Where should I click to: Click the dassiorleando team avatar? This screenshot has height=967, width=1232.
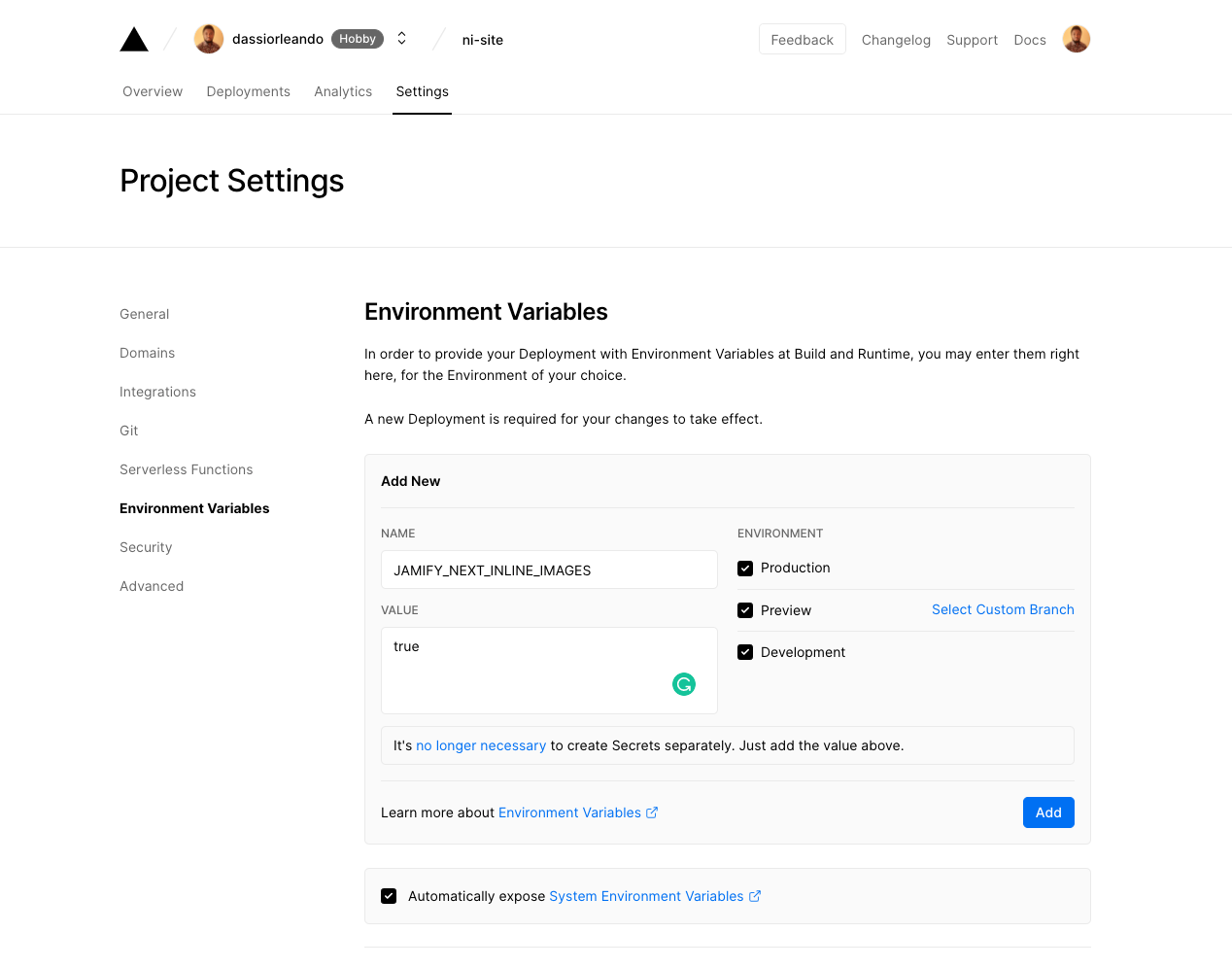[209, 39]
